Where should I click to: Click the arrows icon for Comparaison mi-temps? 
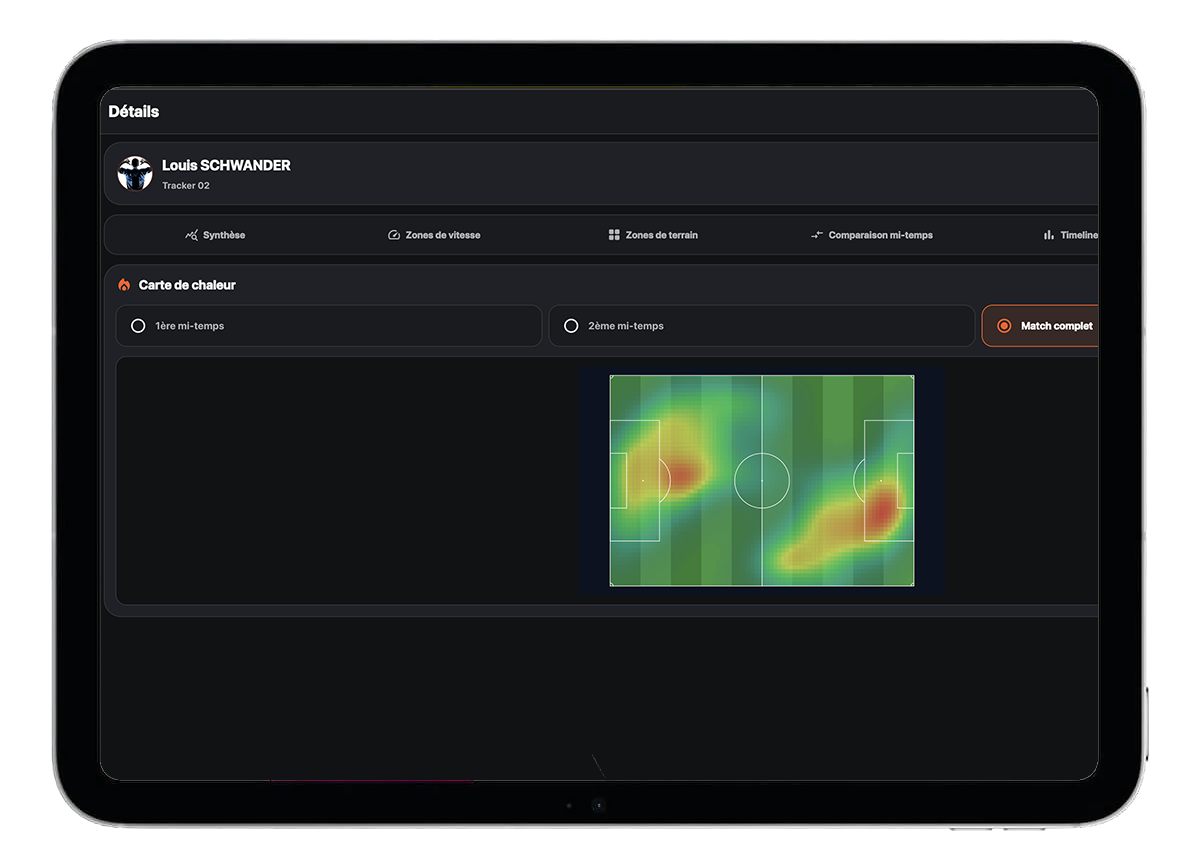pyautogui.click(x=817, y=235)
